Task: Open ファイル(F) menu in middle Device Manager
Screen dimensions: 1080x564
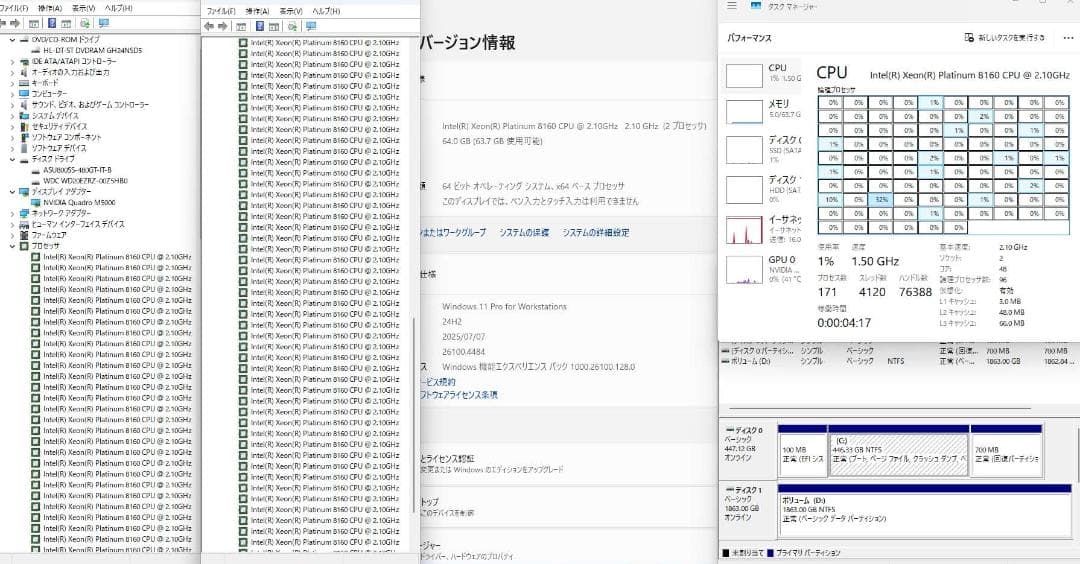Action: click(220, 11)
